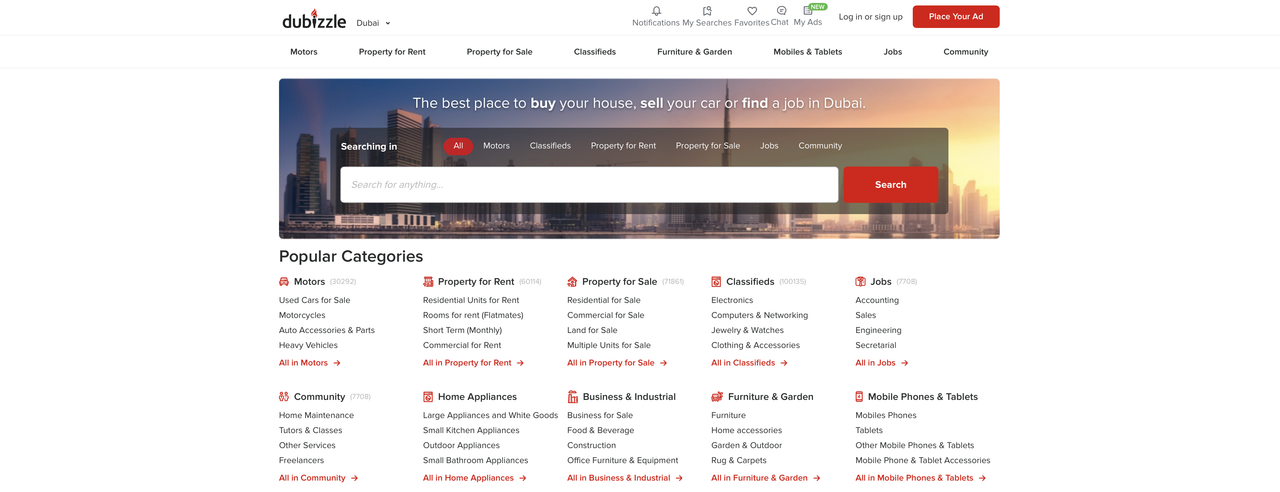Click the arrow beside All in Motors
Image resolution: width=1280 pixels, height=492 pixels.
337,363
